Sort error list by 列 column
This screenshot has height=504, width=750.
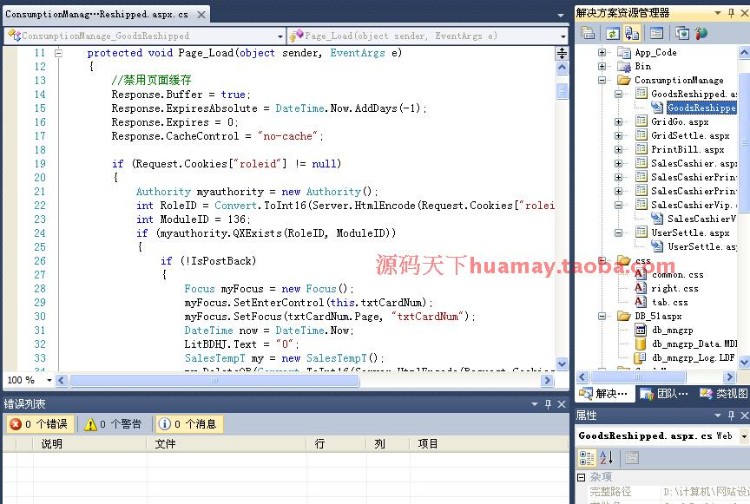pyautogui.click(x=387, y=444)
